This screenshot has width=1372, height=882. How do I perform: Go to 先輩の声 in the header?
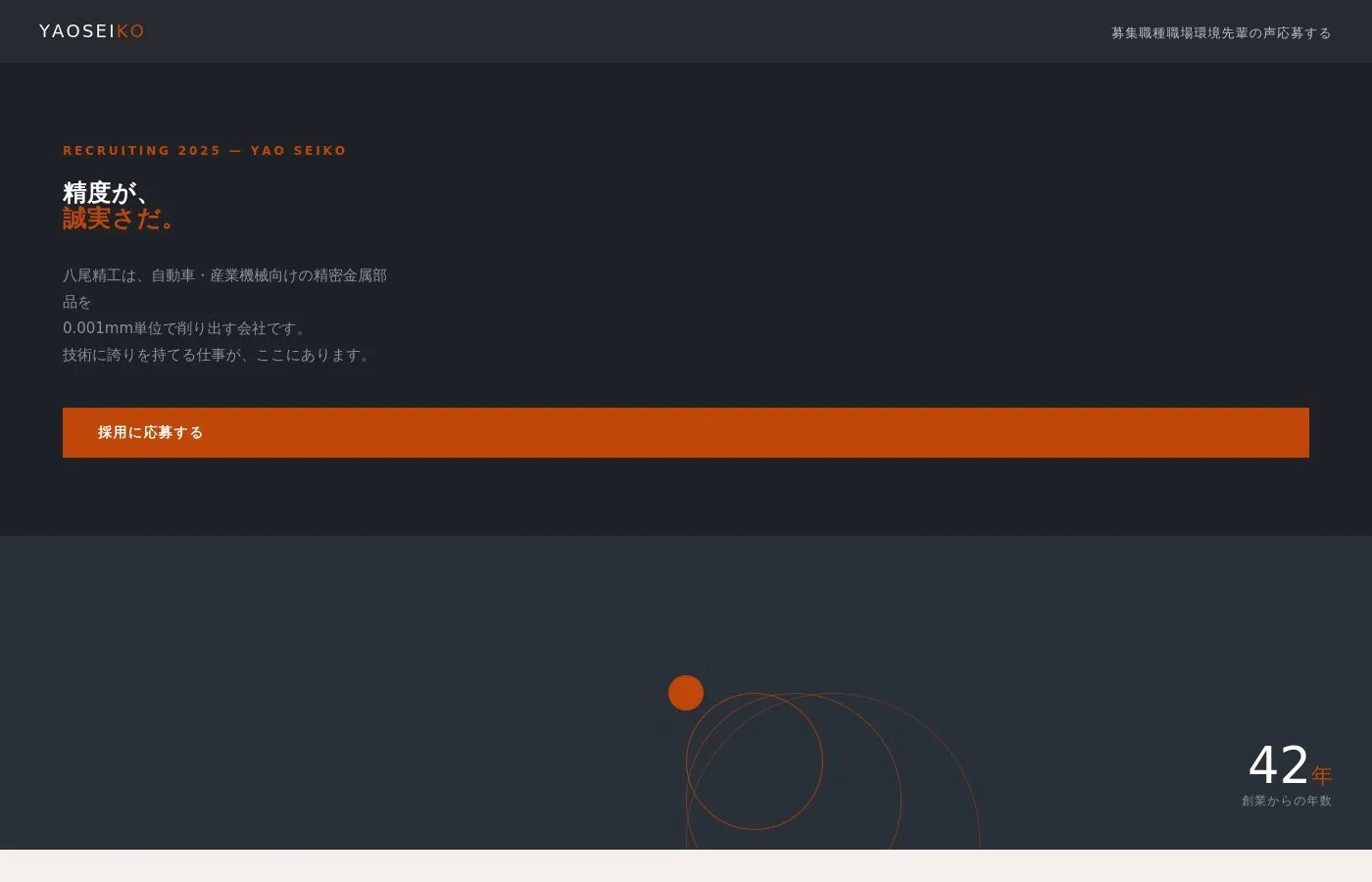pyautogui.click(x=1249, y=32)
